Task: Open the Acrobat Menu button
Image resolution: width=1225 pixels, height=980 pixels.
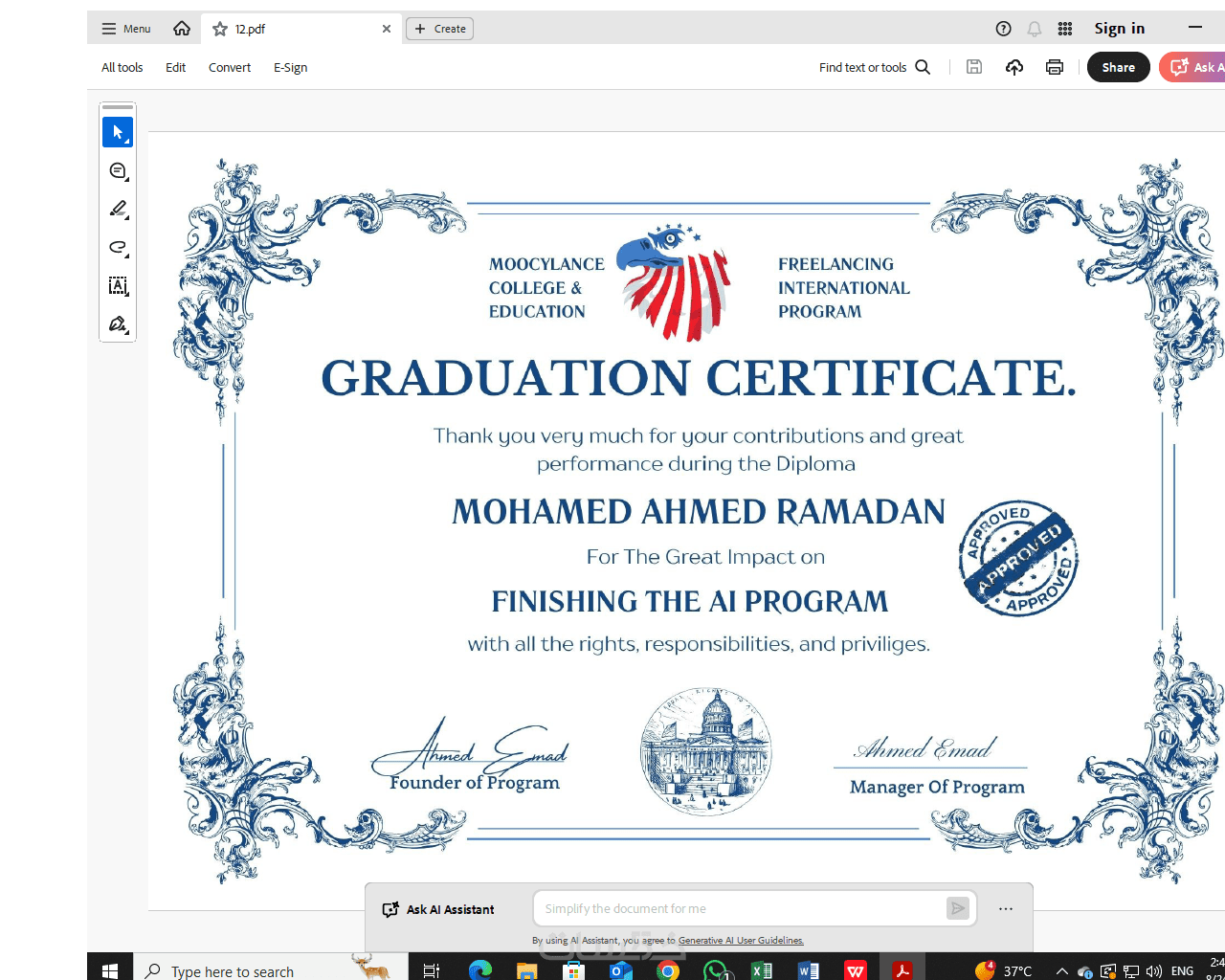Action: pos(126,29)
